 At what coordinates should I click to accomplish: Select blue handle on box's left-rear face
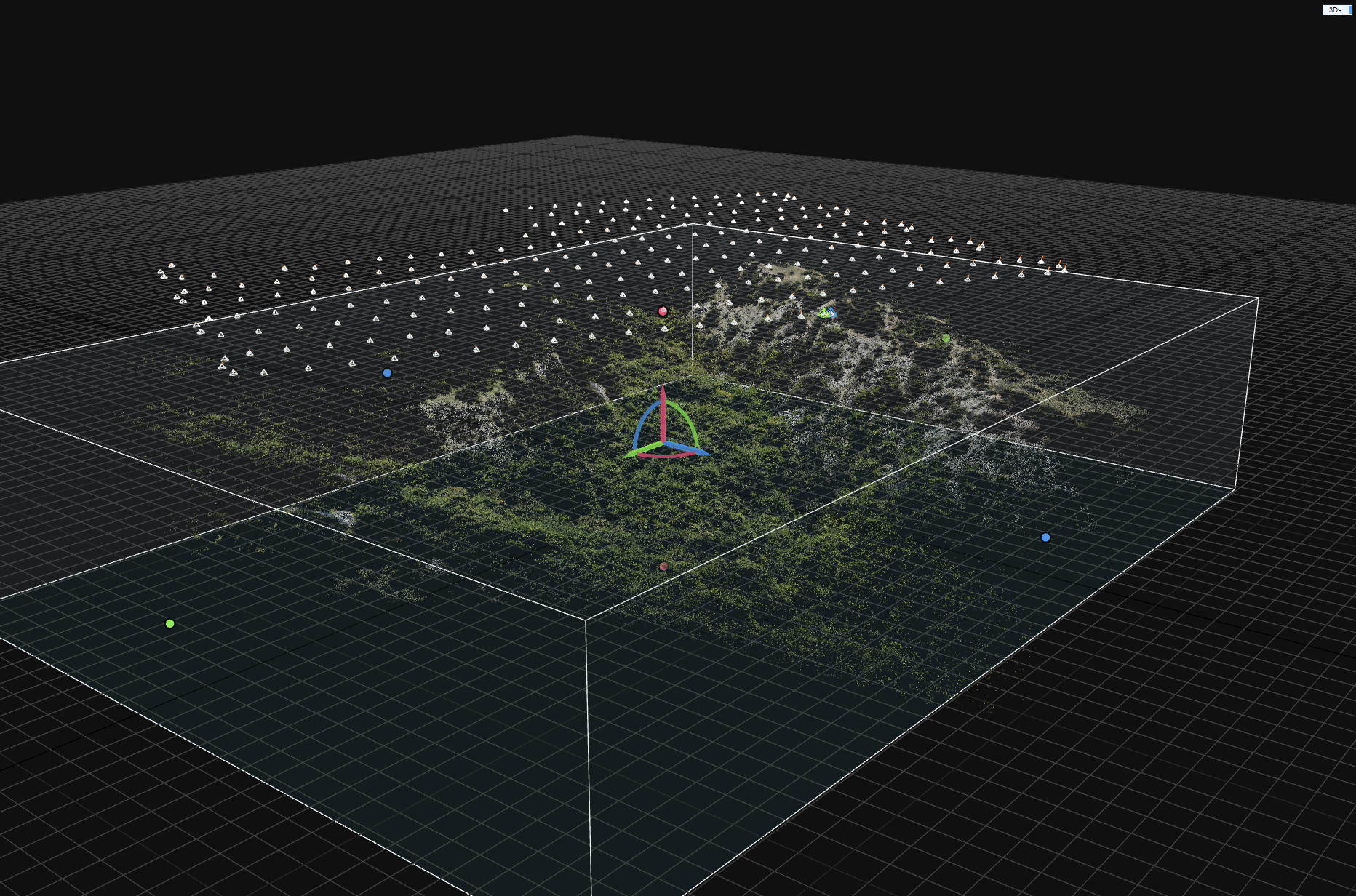387,373
